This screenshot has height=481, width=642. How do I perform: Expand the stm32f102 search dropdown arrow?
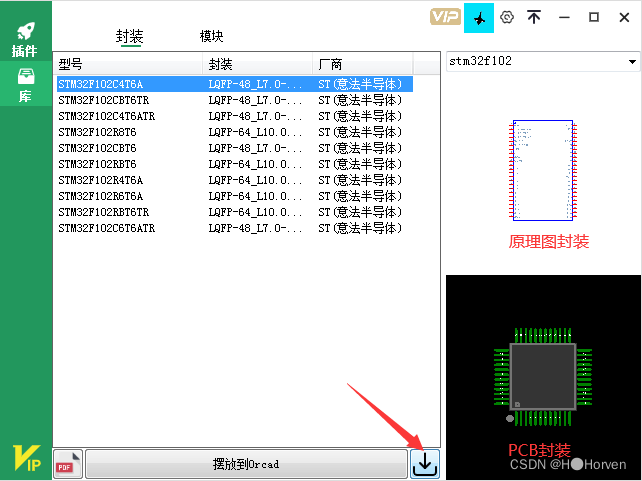coord(632,62)
